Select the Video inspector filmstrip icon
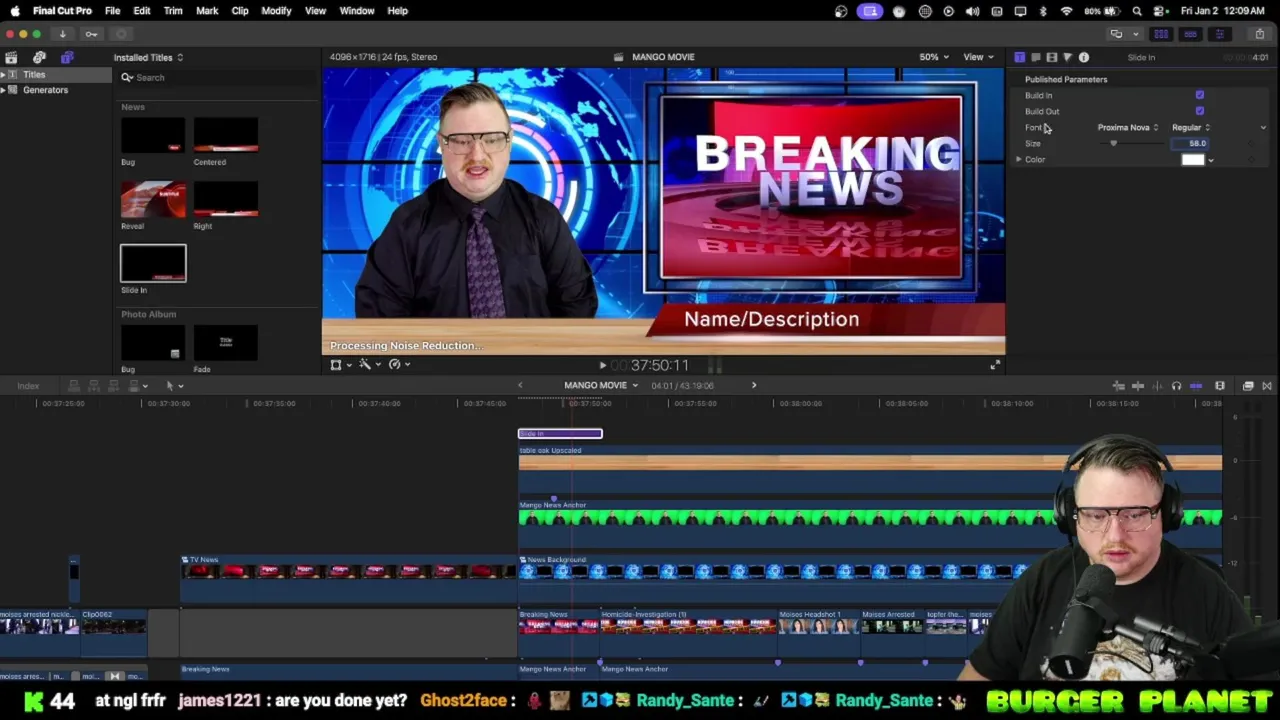Image resolution: width=1280 pixels, height=720 pixels. [1051, 57]
